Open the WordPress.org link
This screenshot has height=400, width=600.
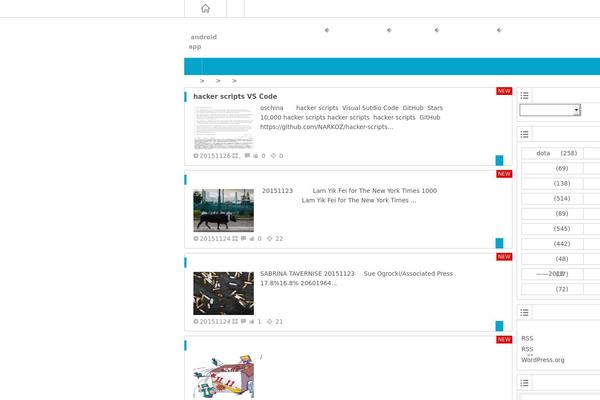(543, 360)
